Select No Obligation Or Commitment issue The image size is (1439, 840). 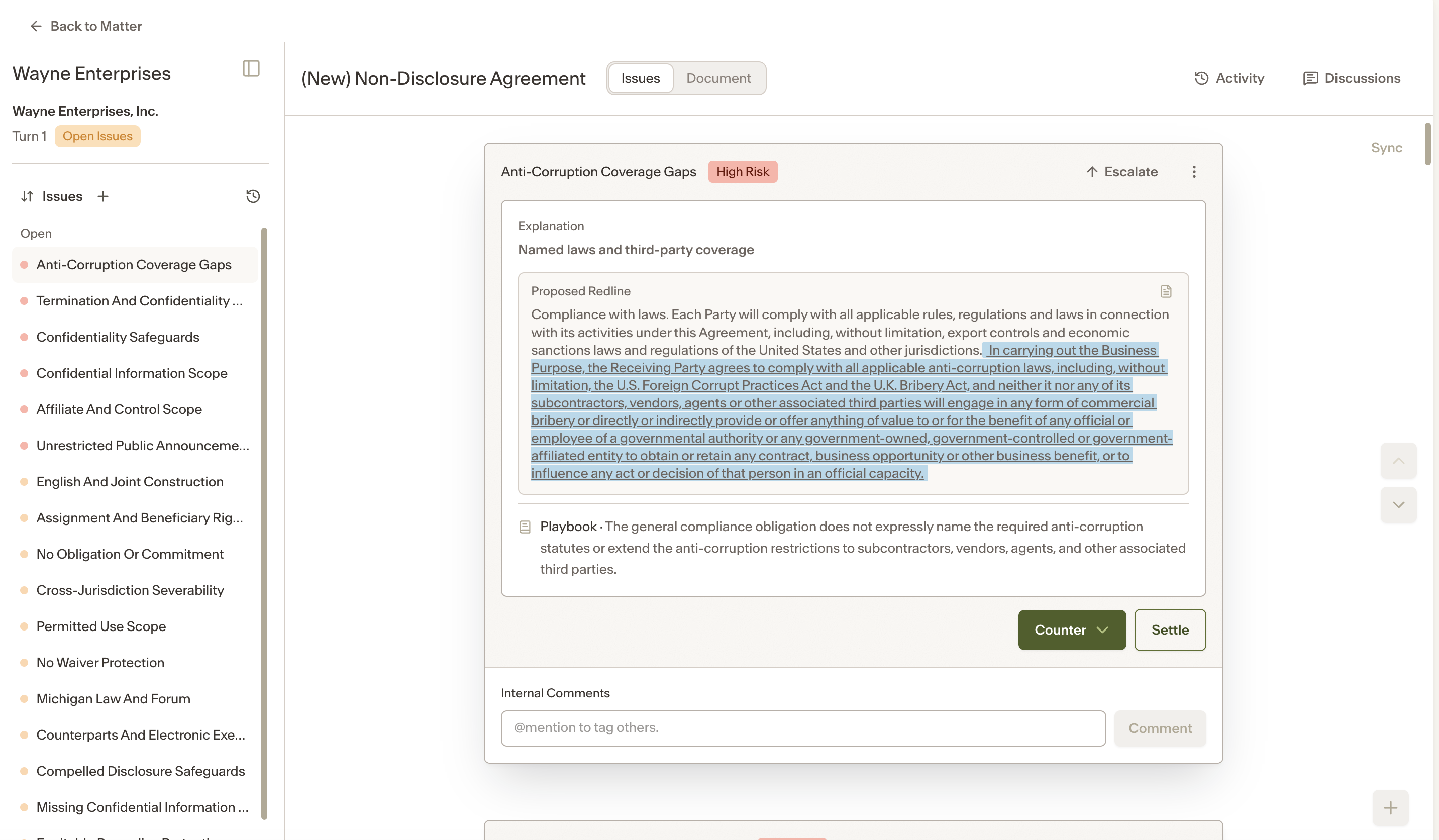click(134, 554)
